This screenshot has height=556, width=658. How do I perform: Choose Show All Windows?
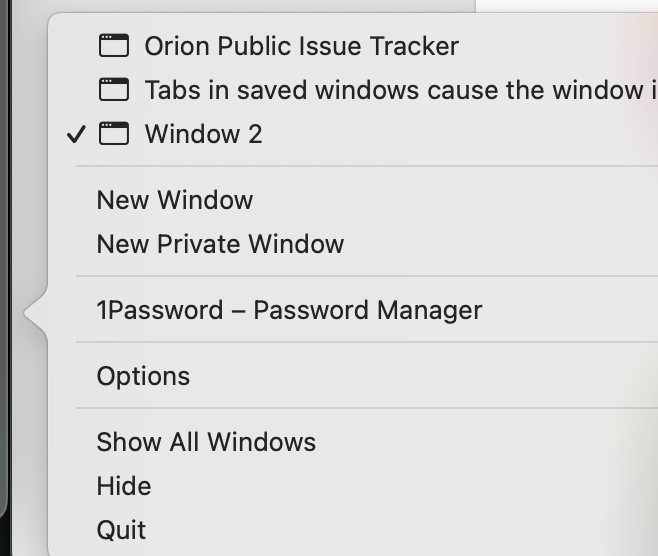click(206, 442)
